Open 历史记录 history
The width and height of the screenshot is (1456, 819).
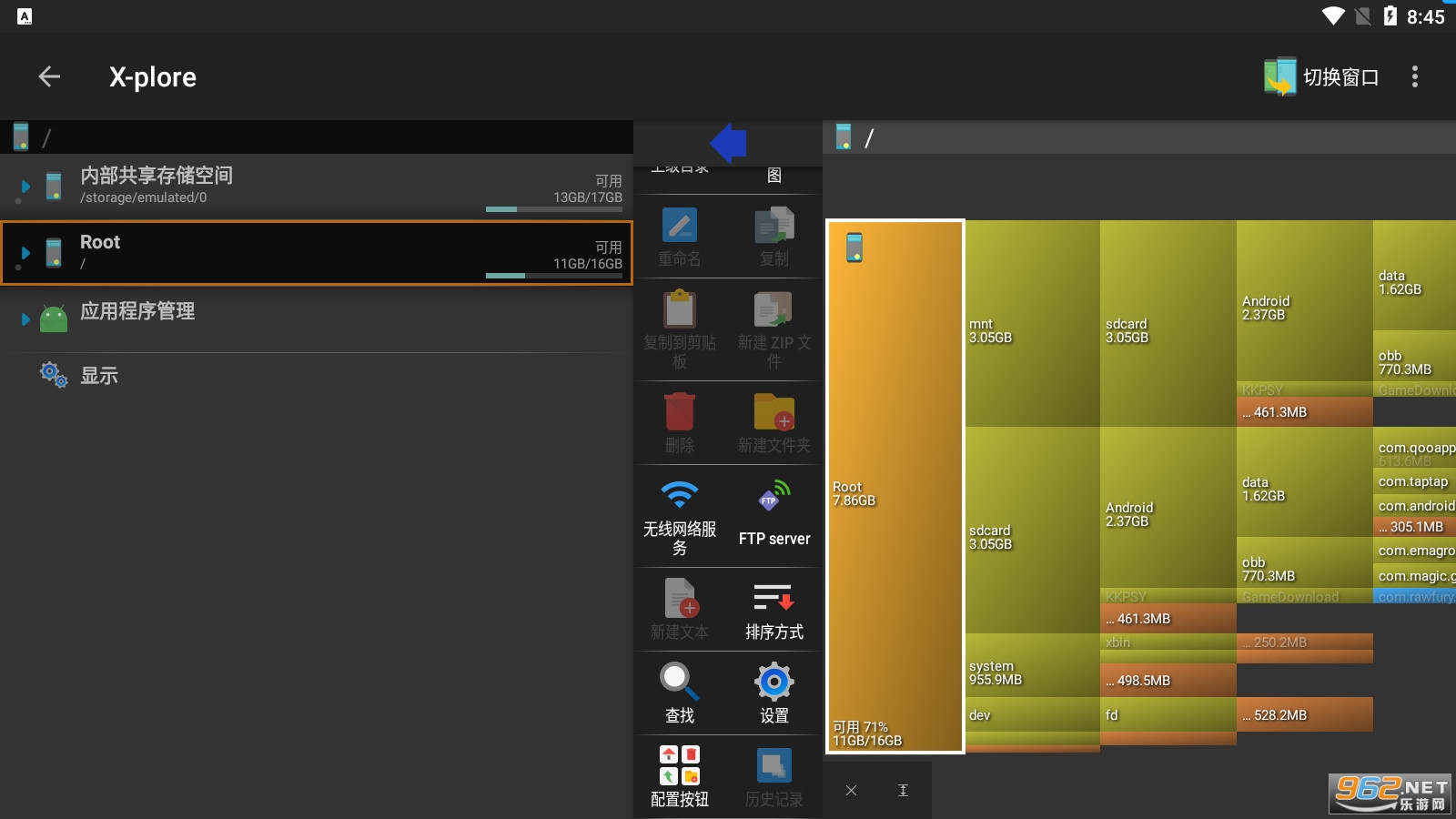774,776
